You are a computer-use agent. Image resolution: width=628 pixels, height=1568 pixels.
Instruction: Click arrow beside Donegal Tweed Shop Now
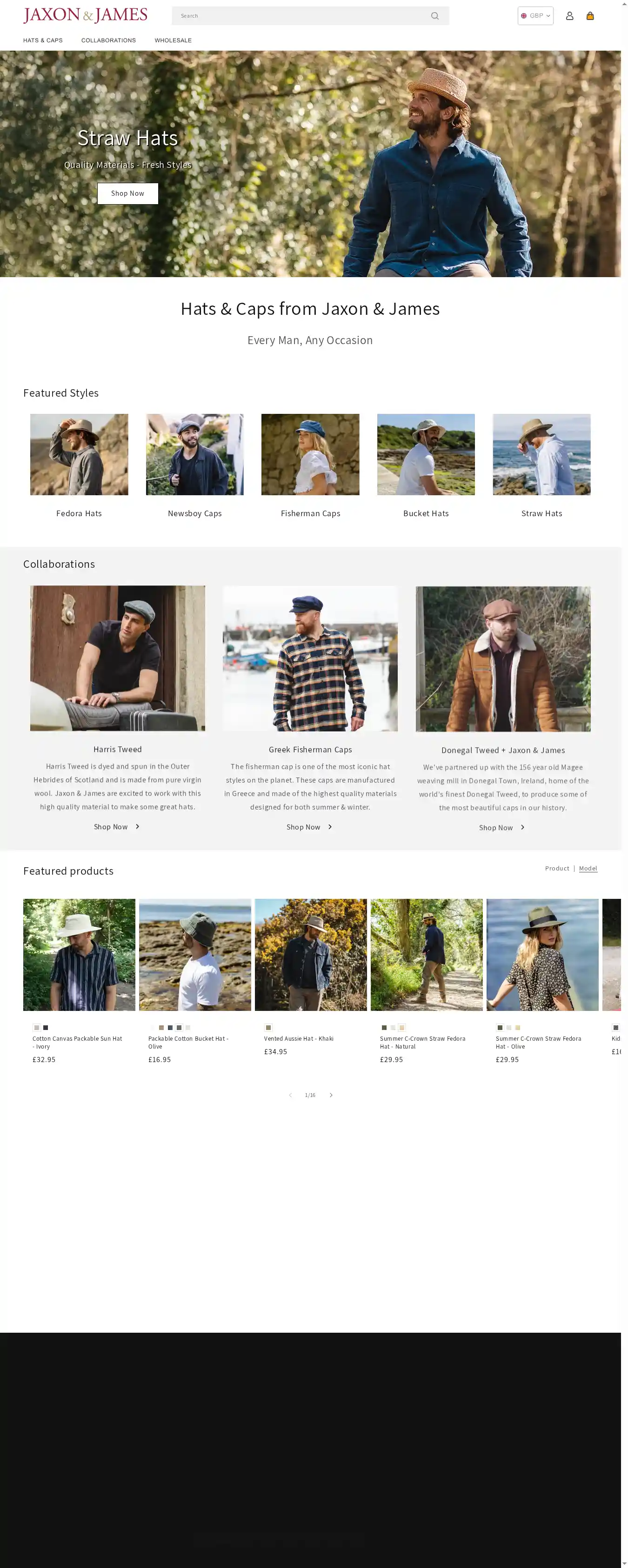[522, 827]
